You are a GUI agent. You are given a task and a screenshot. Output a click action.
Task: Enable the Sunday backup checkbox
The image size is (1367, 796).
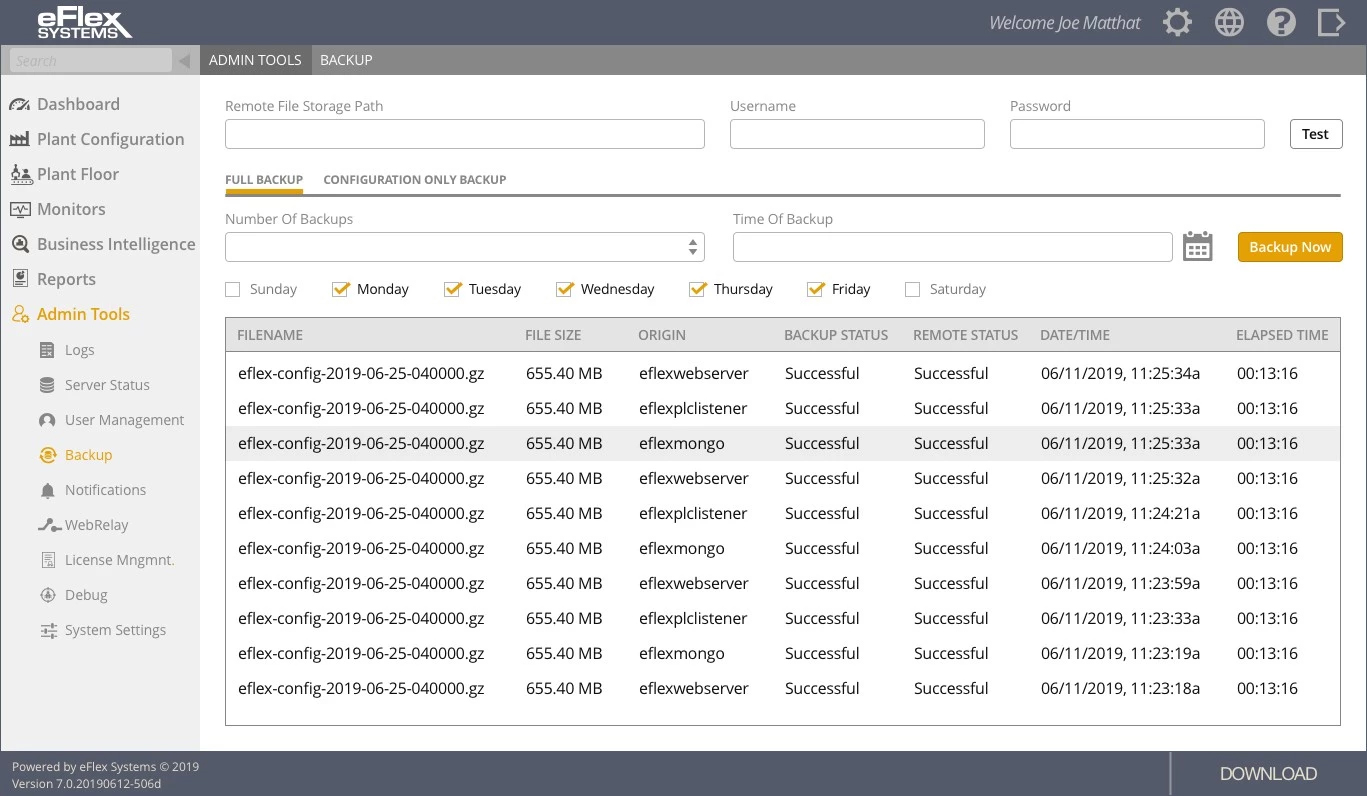[x=233, y=290]
